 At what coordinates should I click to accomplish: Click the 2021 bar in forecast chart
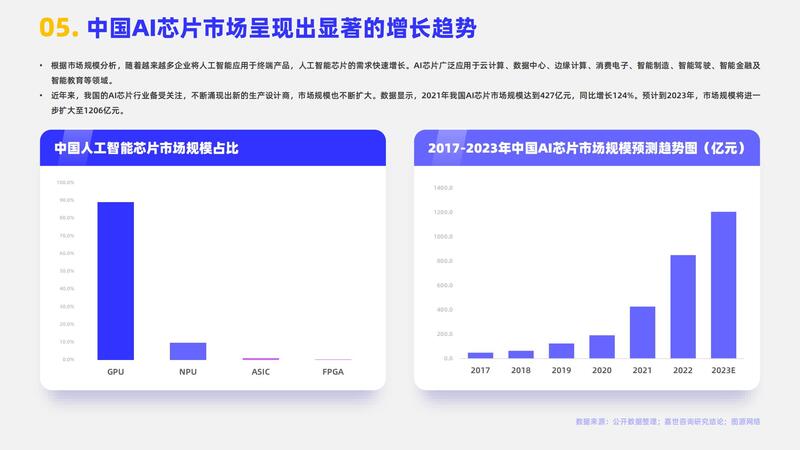click(642, 332)
